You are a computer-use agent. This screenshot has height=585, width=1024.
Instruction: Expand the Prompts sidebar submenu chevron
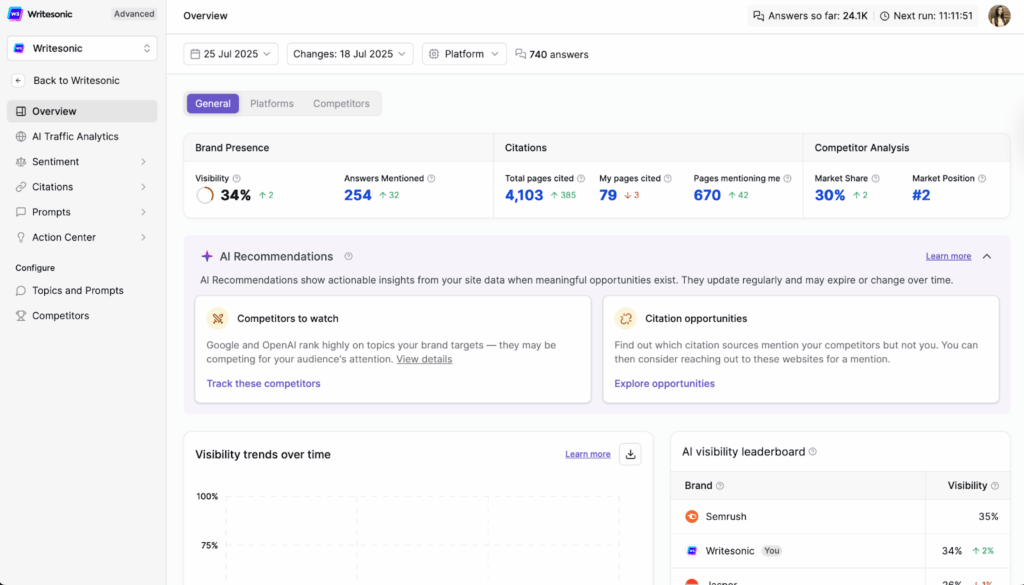pos(143,212)
